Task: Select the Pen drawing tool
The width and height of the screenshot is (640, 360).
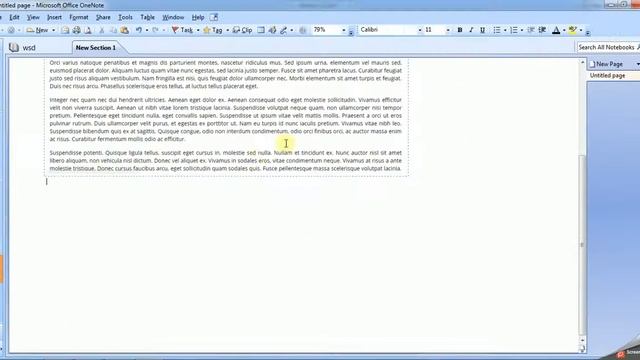Action: (x=283, y=30)
